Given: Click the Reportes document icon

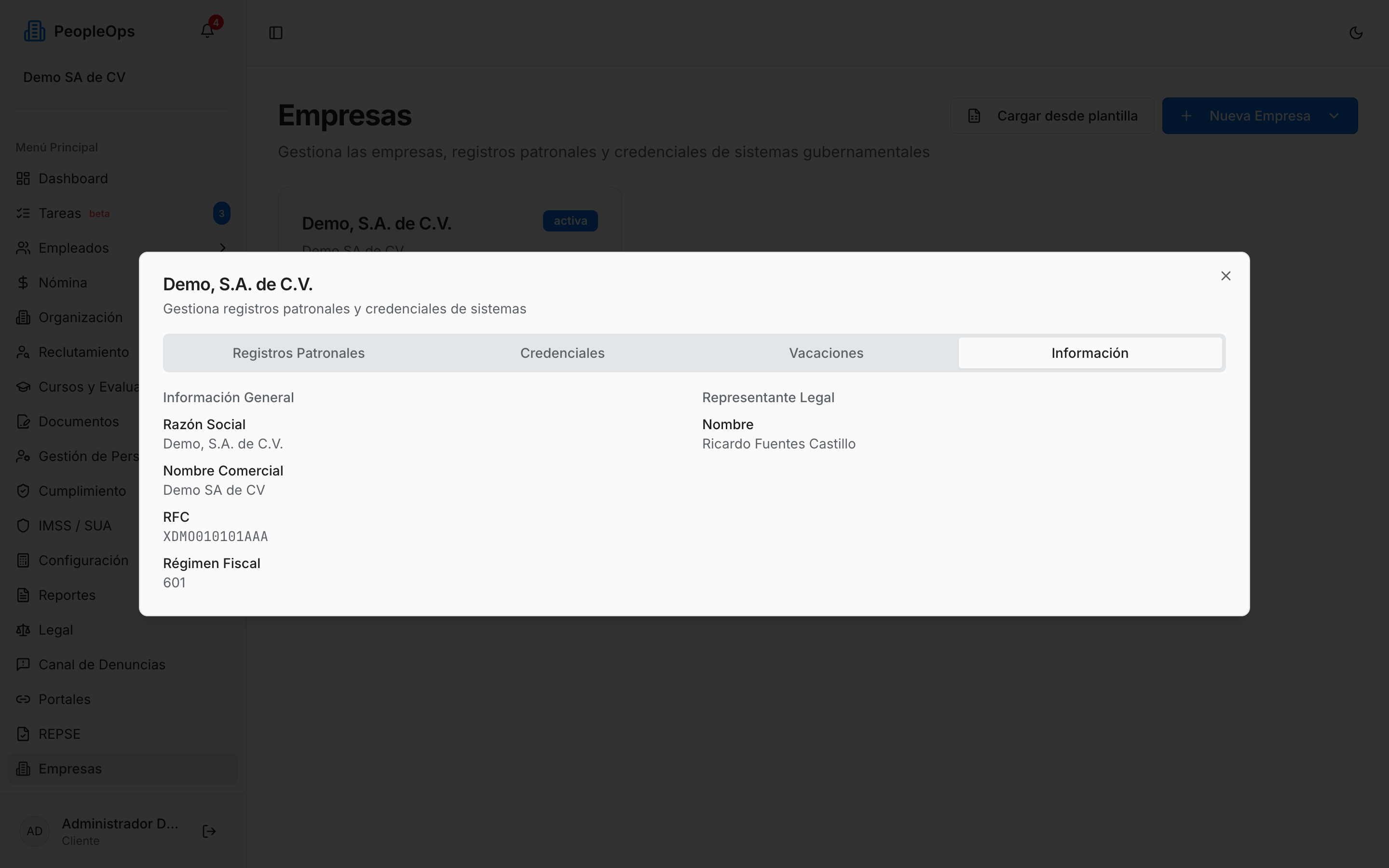Looking at the screenshot, I should point(23,596).
